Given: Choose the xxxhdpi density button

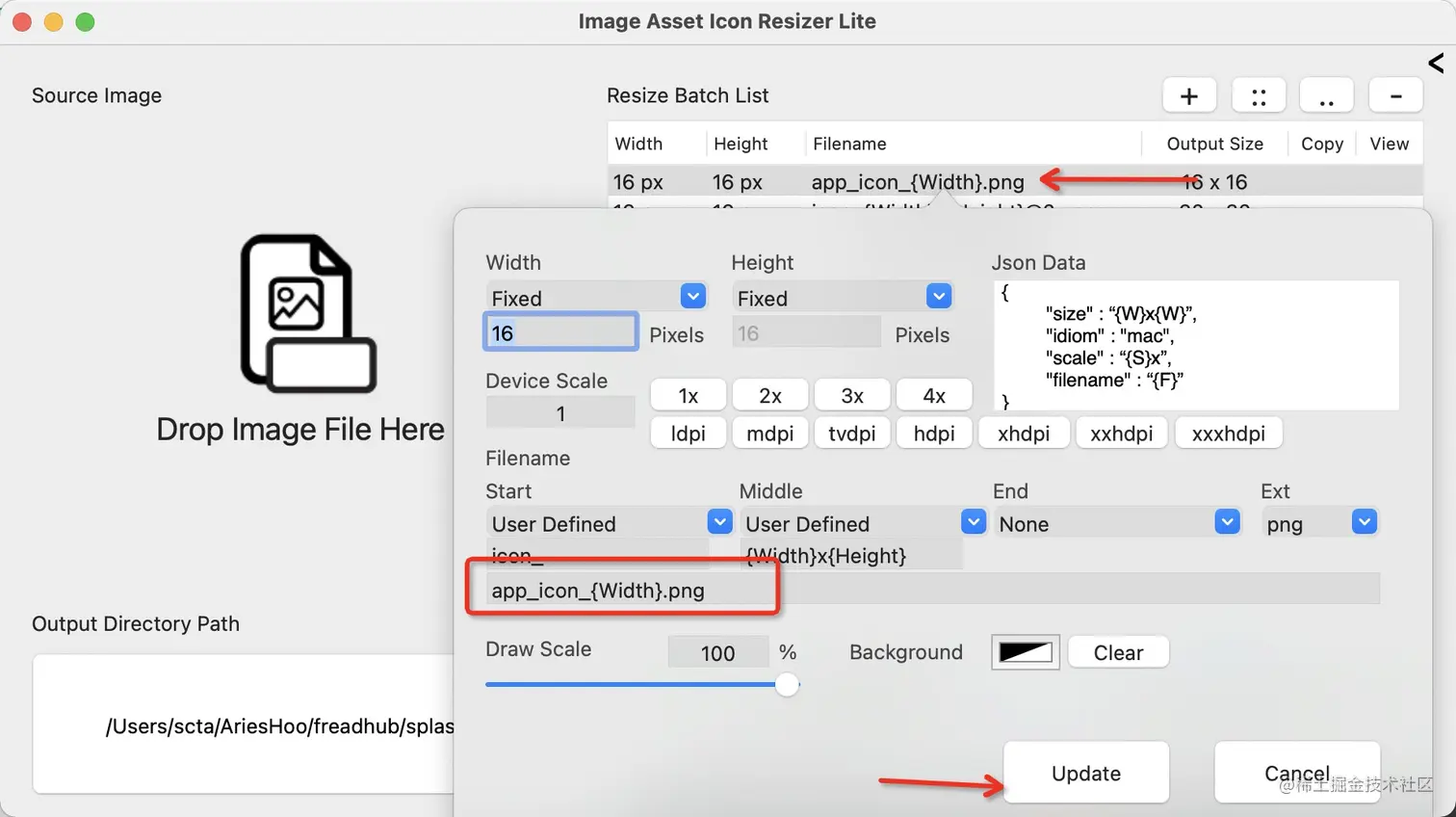Looking at the screenshot, I should [1228, 433].
